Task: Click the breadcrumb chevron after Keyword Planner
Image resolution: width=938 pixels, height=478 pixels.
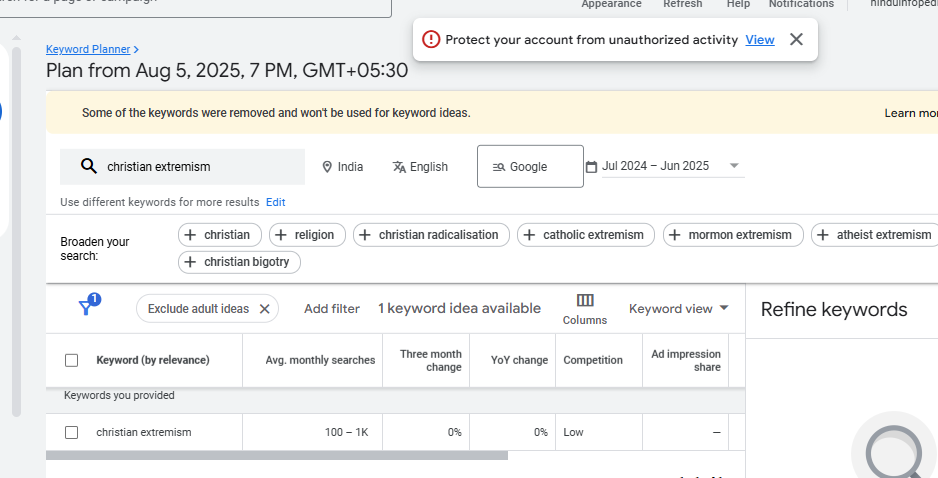Action: pyautogui.click(x=136, y=49)
